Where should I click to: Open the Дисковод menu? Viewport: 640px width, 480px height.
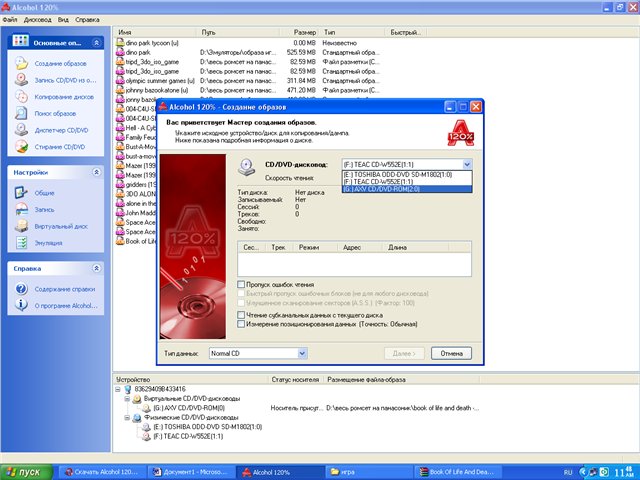pyautogui.click(x=37, y=19)
